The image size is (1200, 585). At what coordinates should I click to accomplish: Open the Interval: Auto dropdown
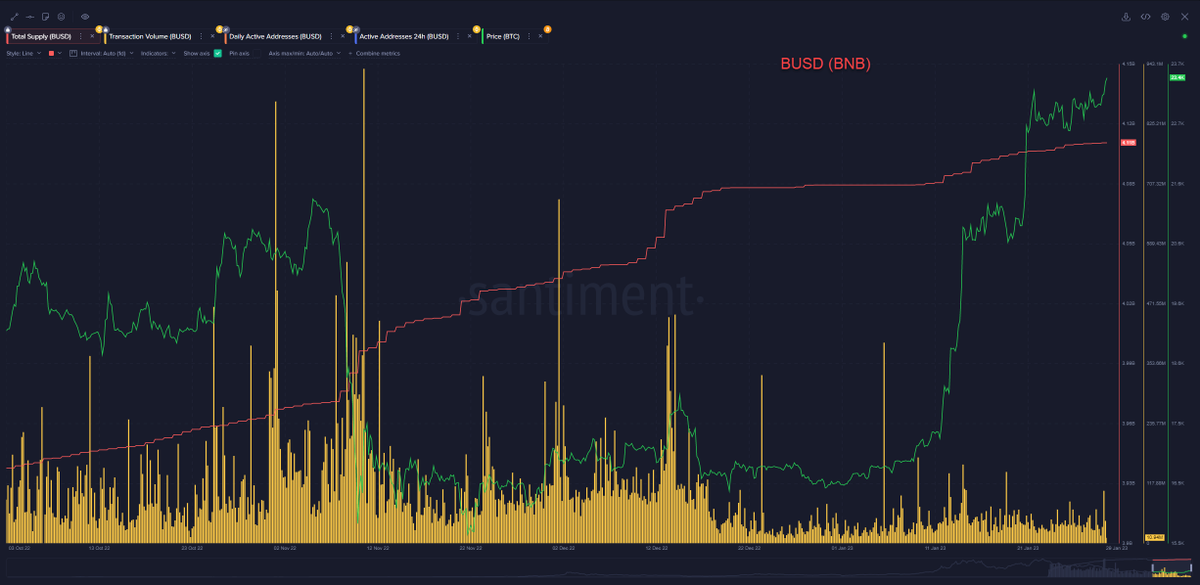(107, 53)
